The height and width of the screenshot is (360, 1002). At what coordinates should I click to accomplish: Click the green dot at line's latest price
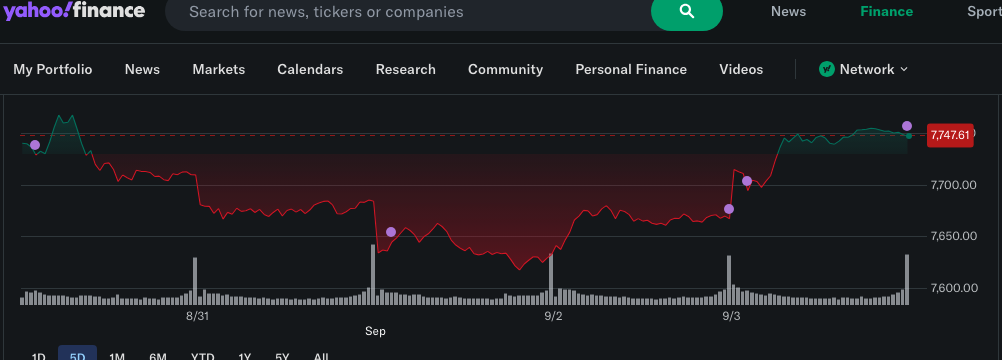[x=909, y=136]
